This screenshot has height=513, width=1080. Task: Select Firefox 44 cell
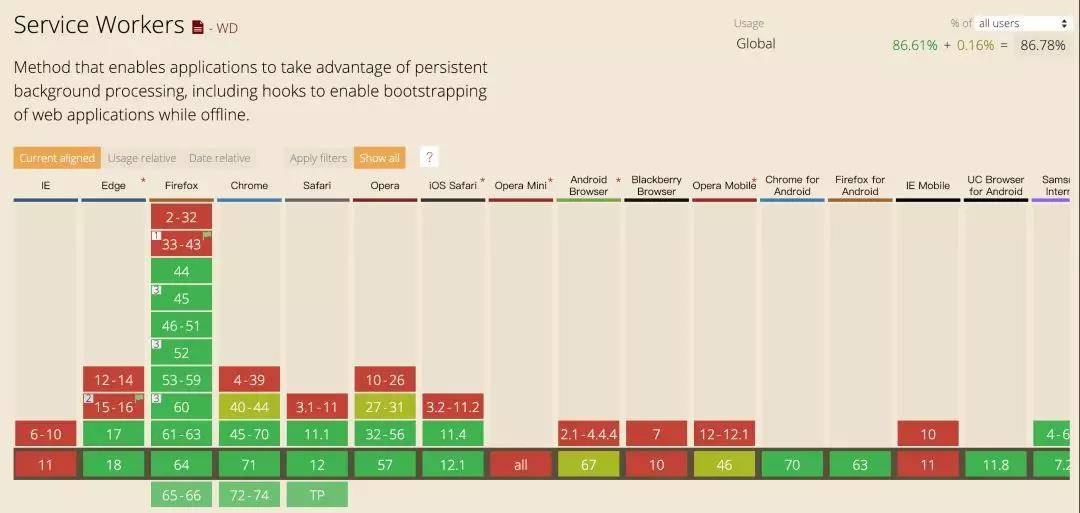point(182,271)
